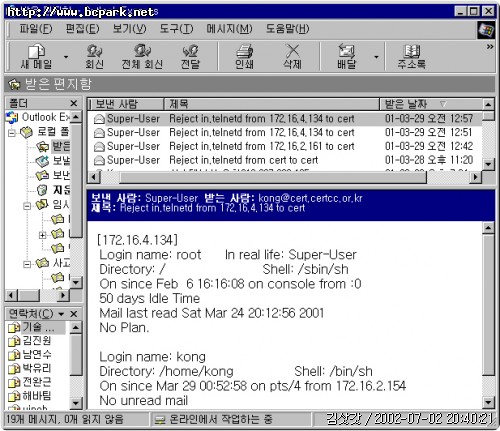Click the contact card icon for 박유리
The height and width of the screenshot is (431, 500).
click(x=14, y=369)
